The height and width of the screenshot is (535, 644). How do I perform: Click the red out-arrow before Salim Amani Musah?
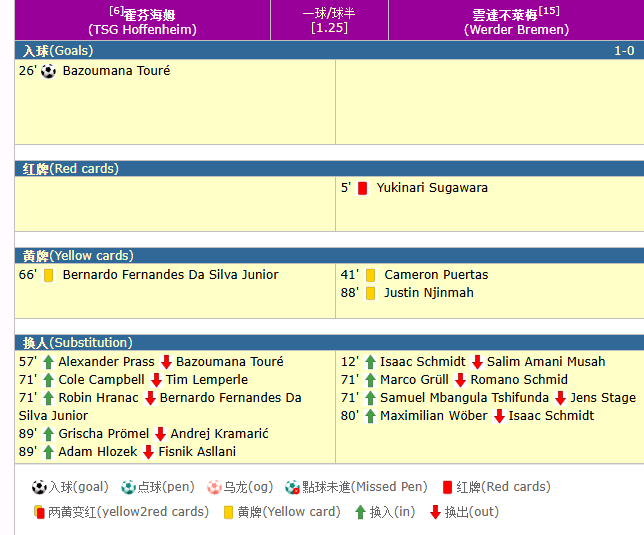pos(477,362)
